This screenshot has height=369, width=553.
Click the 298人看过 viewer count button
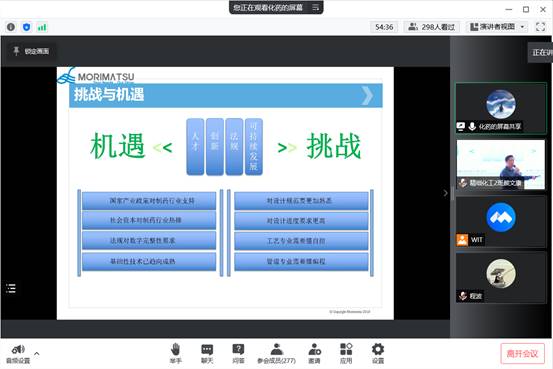tap(432, 27)
